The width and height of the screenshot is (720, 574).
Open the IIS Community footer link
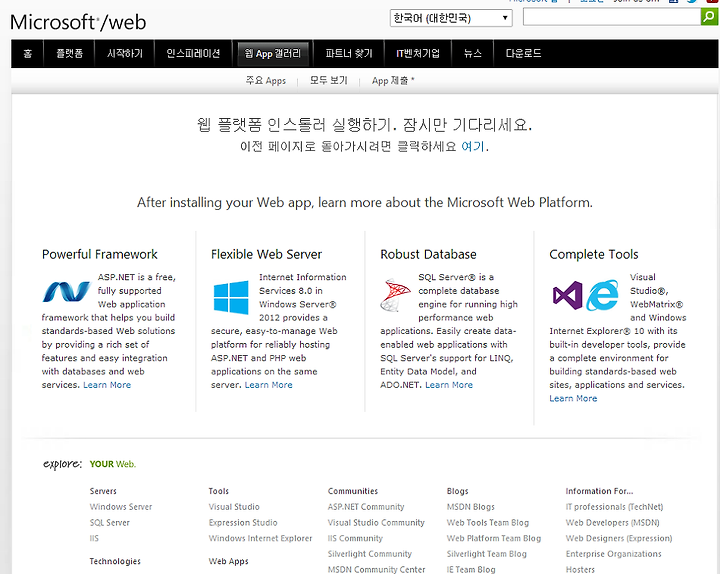[x=355, y=538]
